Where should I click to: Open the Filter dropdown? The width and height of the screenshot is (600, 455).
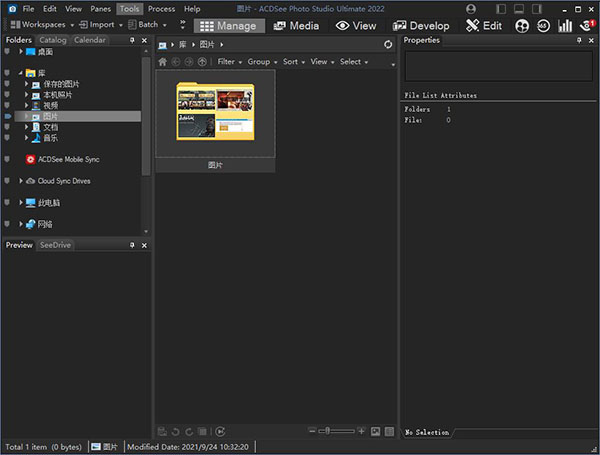click(x=228, y=62)
